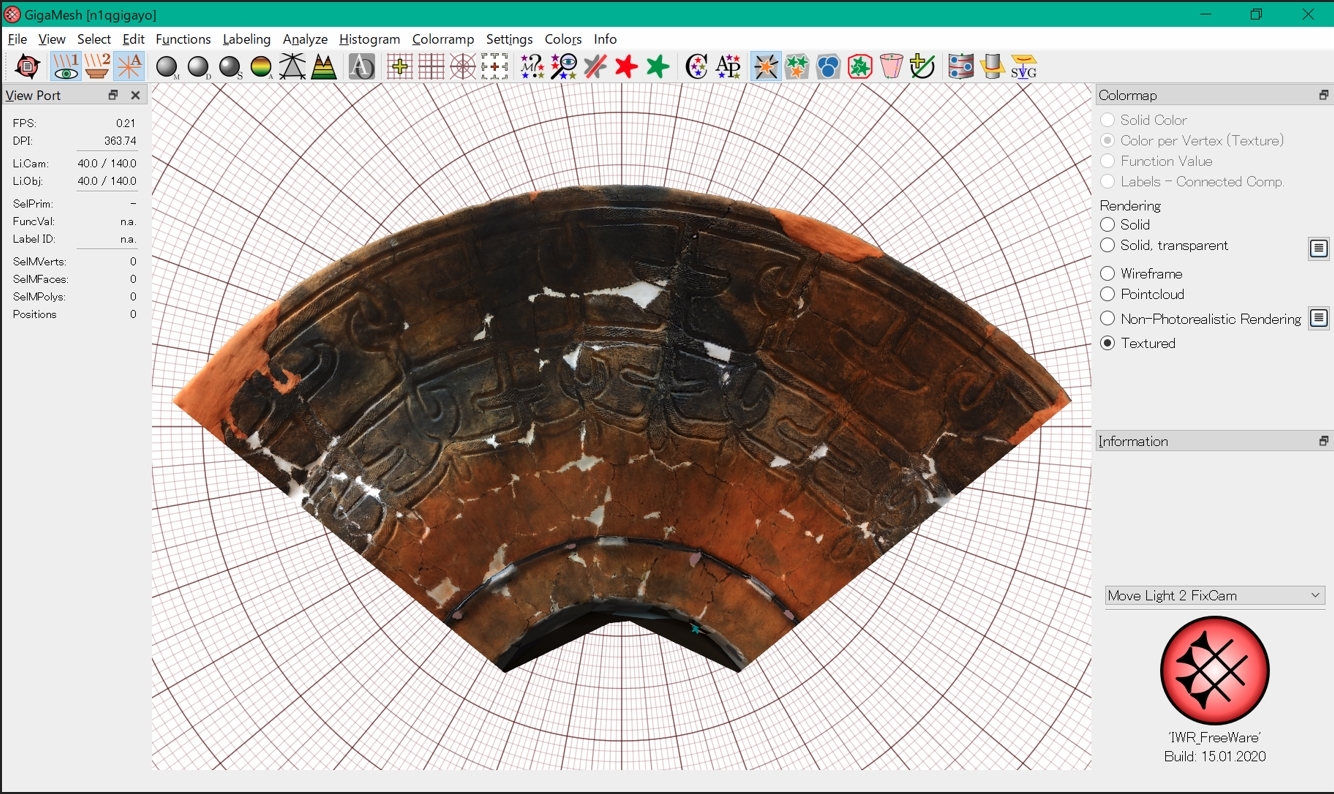Enable Non-Photorealistic Rendering option
The image size is (1334, 794).
(1108, 319)
